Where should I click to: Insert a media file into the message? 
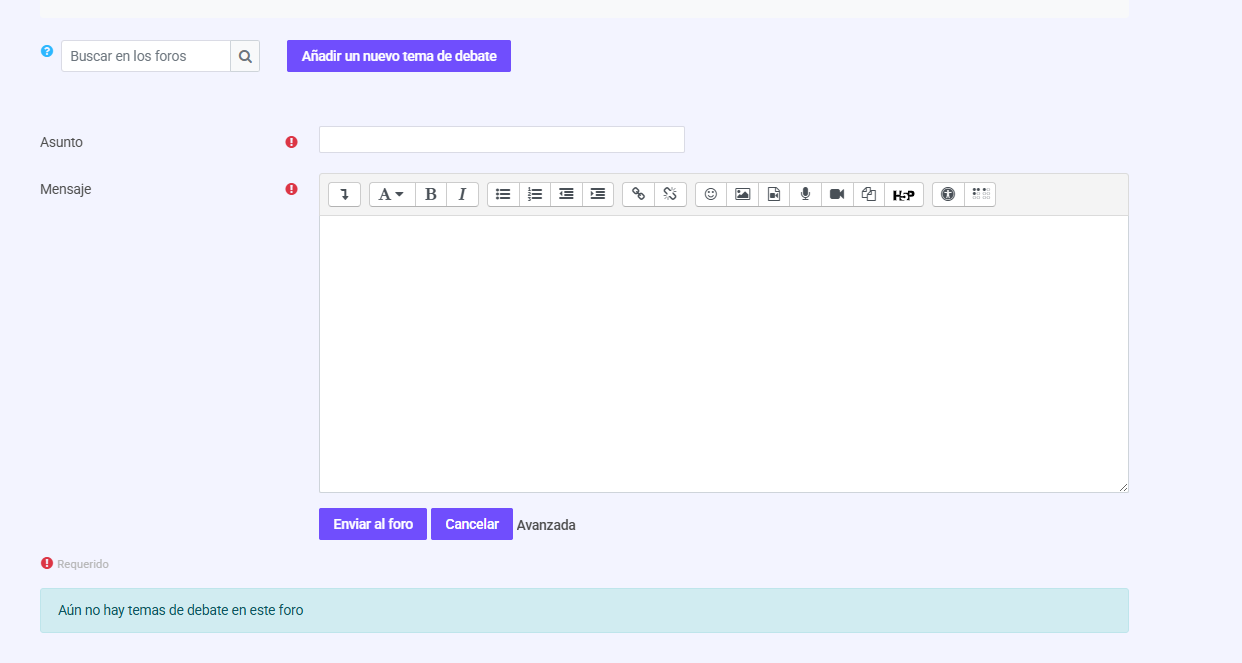click(774, 194)
